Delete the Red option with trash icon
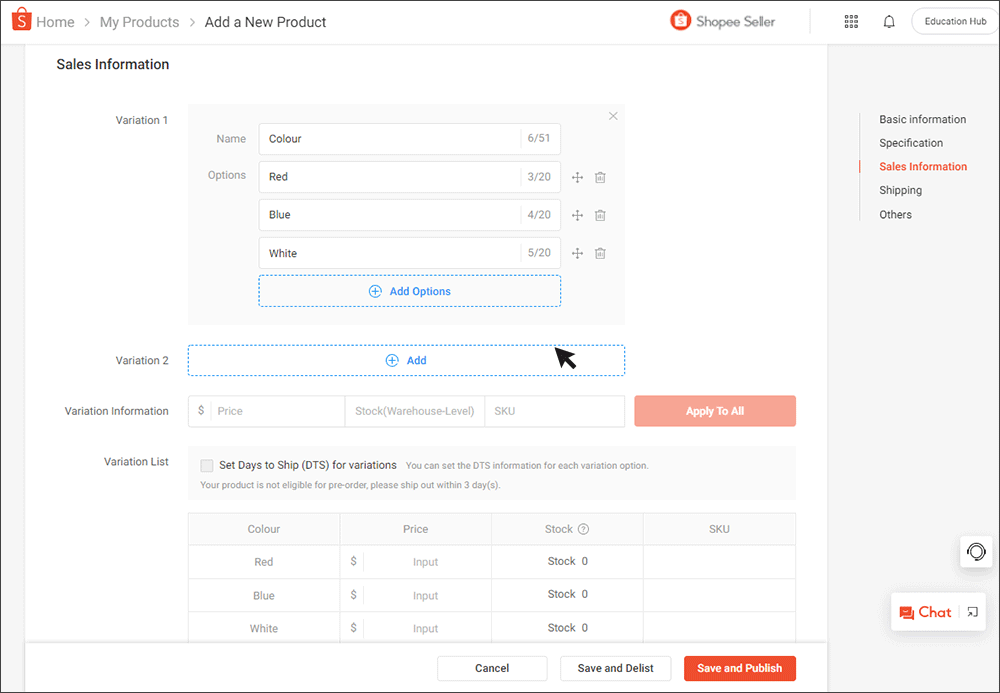 (600, 177)
